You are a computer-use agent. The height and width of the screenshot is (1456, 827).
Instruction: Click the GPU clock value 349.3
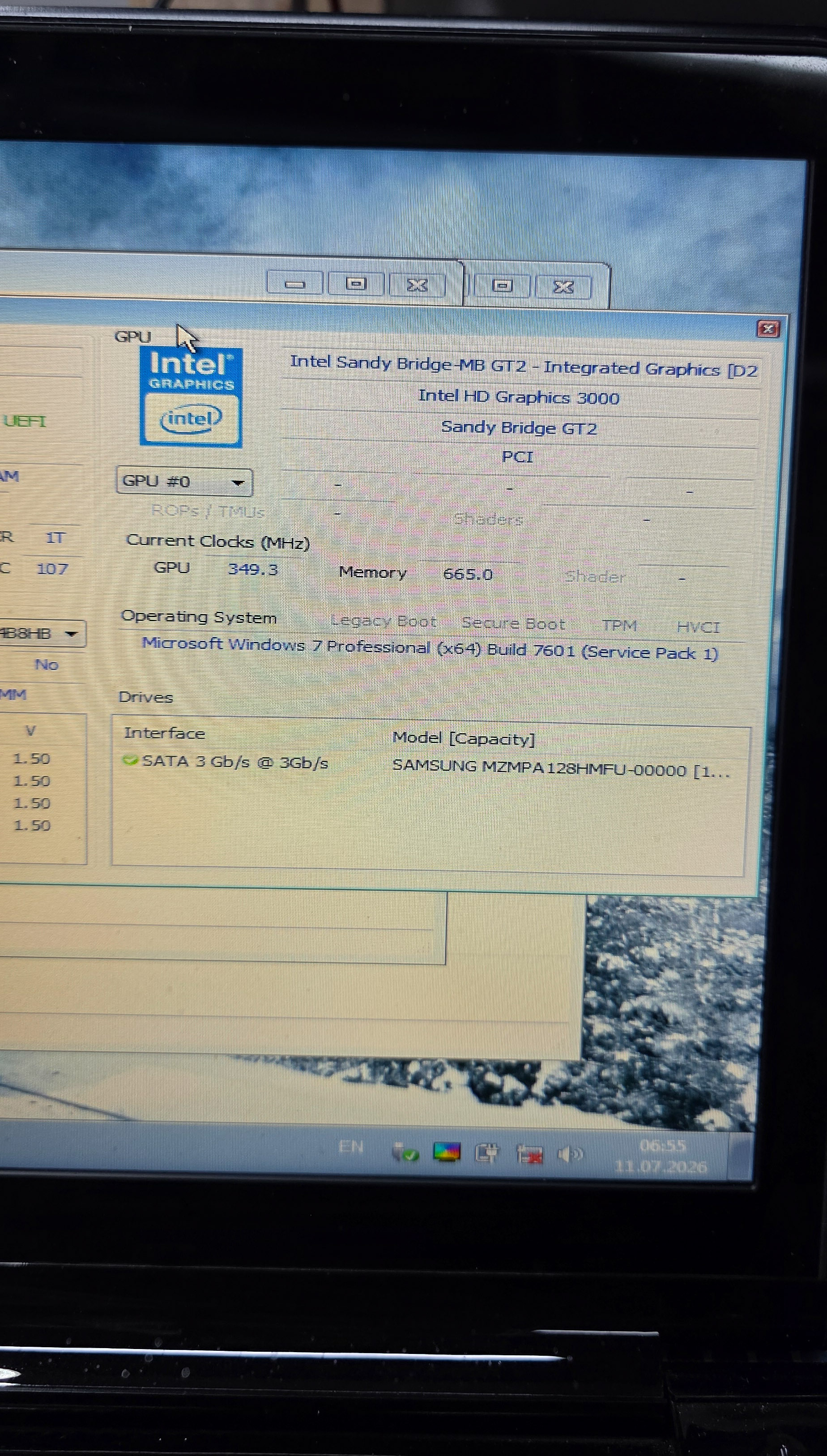[253, 568]
